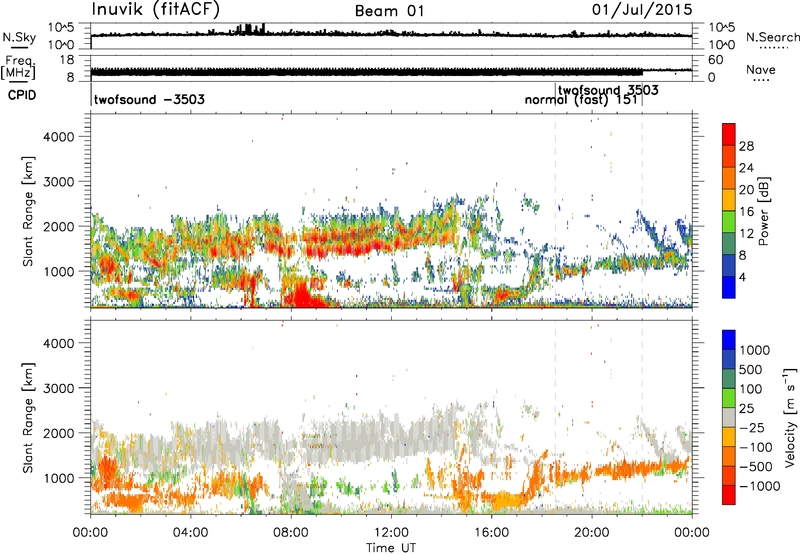Select the 'Freq. [MHz]' axis label

(19, 68)
